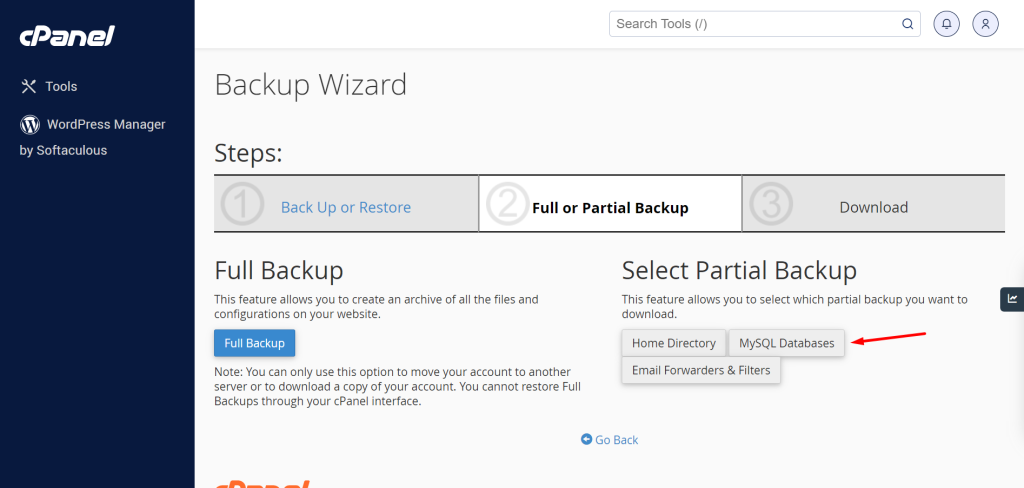Choose Email Forwarders & Filters backup

(701, 370)
